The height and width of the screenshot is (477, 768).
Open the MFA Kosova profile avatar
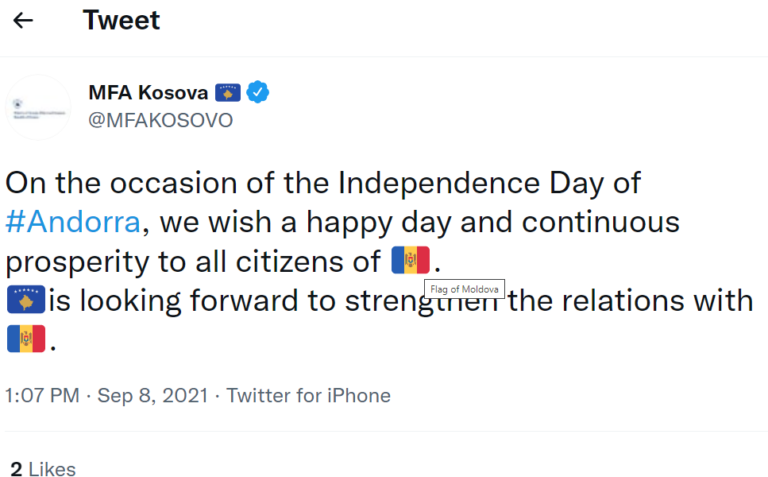38,106
